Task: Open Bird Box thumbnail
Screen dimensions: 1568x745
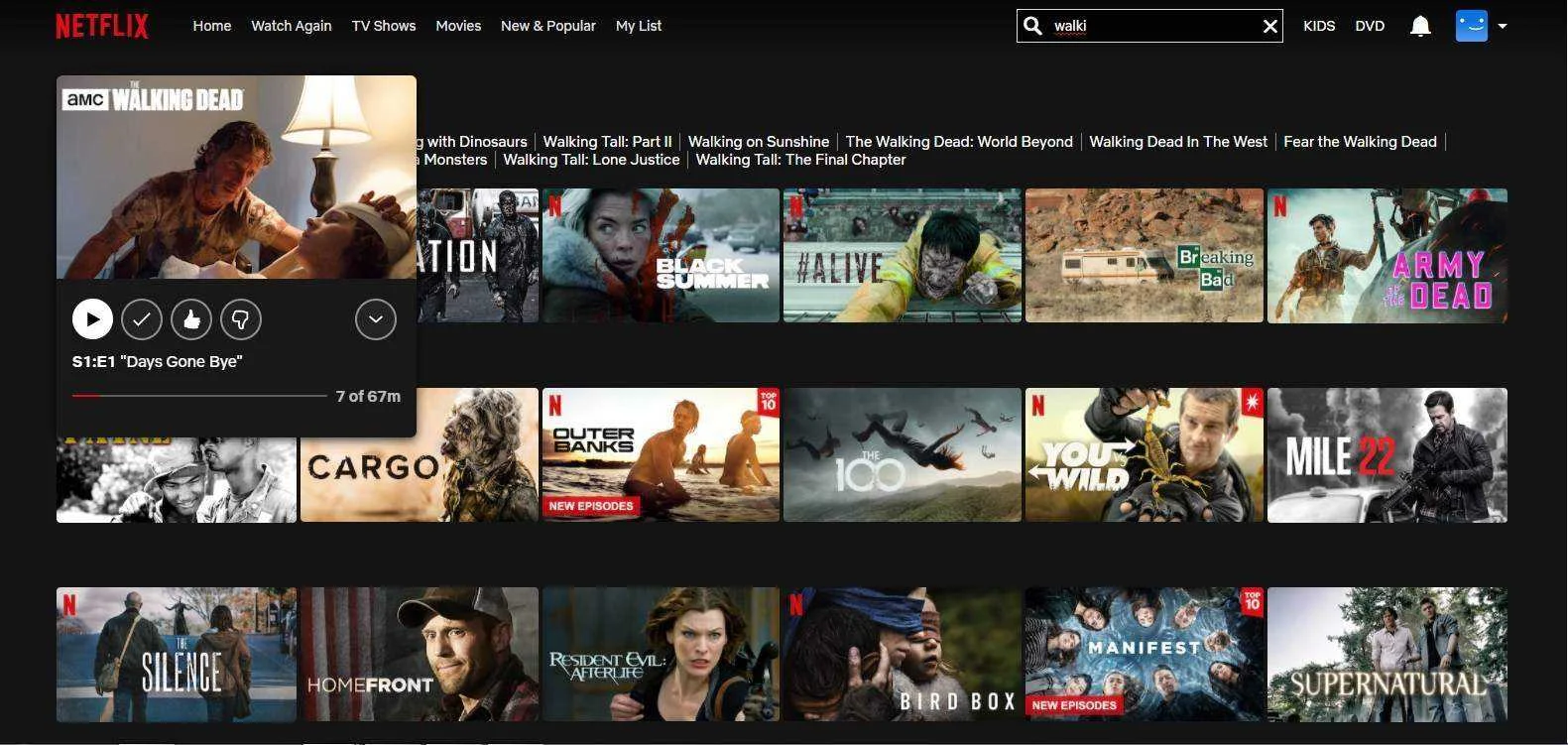Action: [903, 654]
